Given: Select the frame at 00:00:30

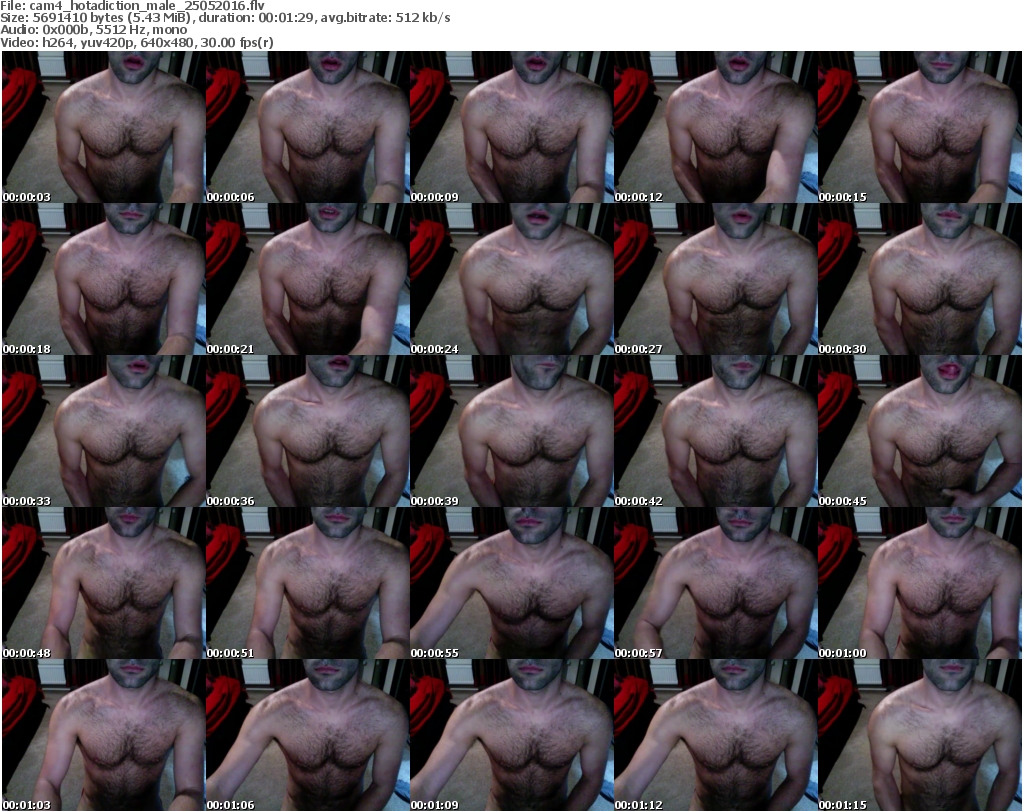Looking at the screenshot, I should click(920, 279).
